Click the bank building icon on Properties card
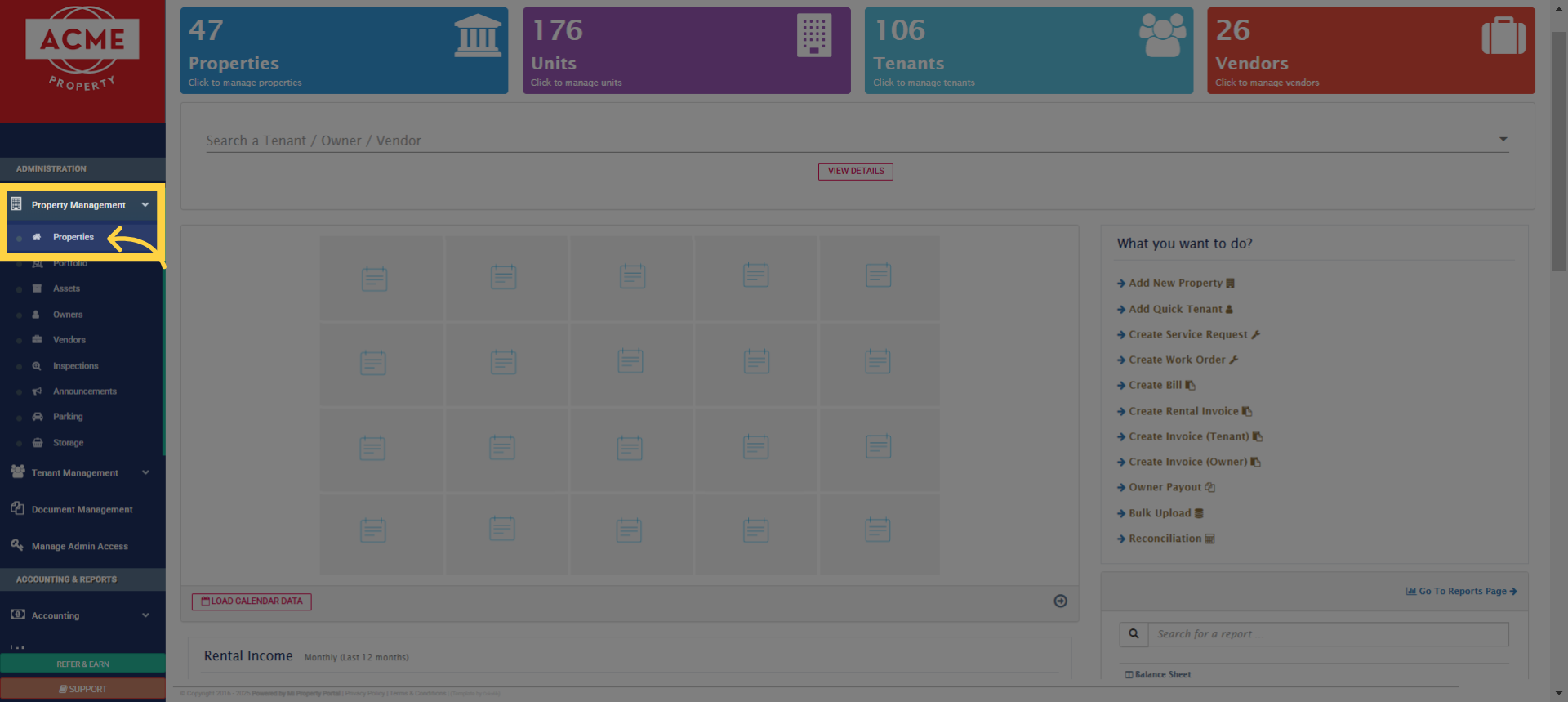 [x=478, y=36]
